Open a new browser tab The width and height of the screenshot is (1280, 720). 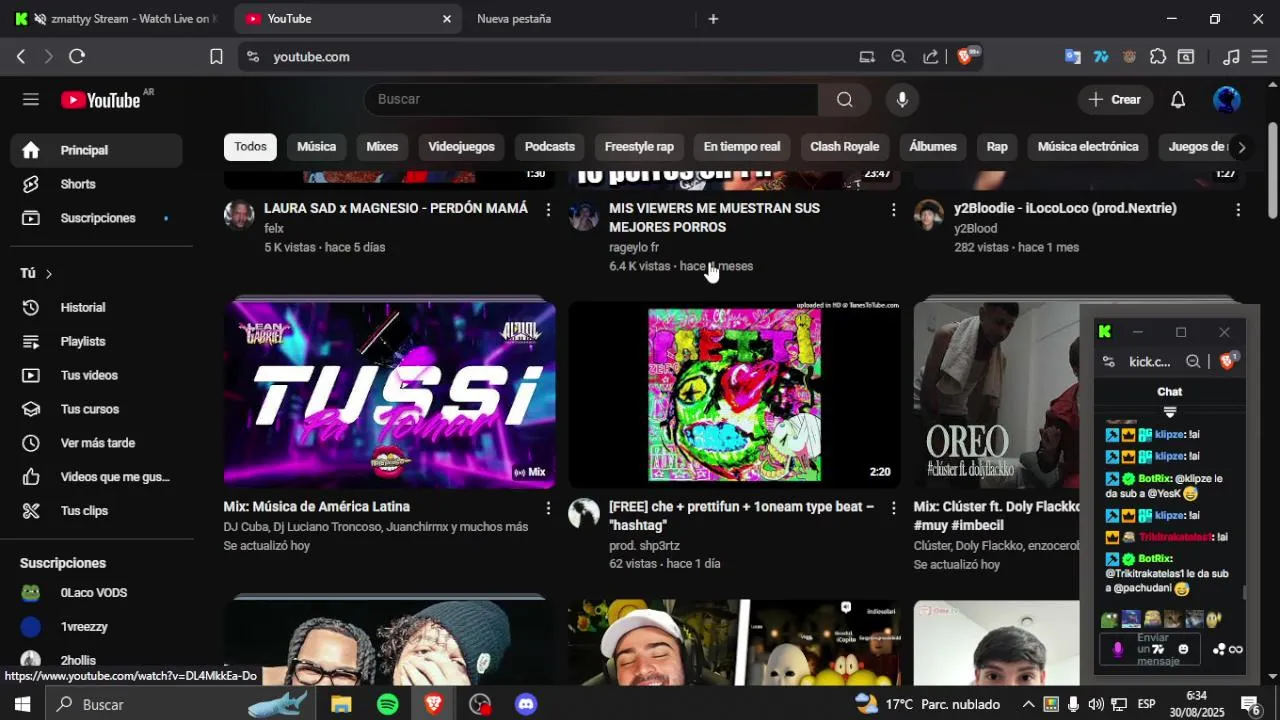pos(713,19)
